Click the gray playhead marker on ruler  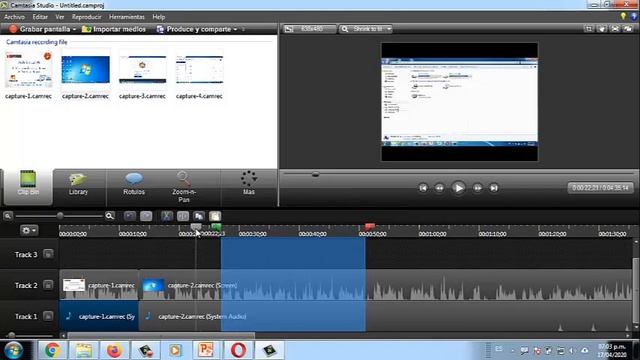click(x=196, y=227)
